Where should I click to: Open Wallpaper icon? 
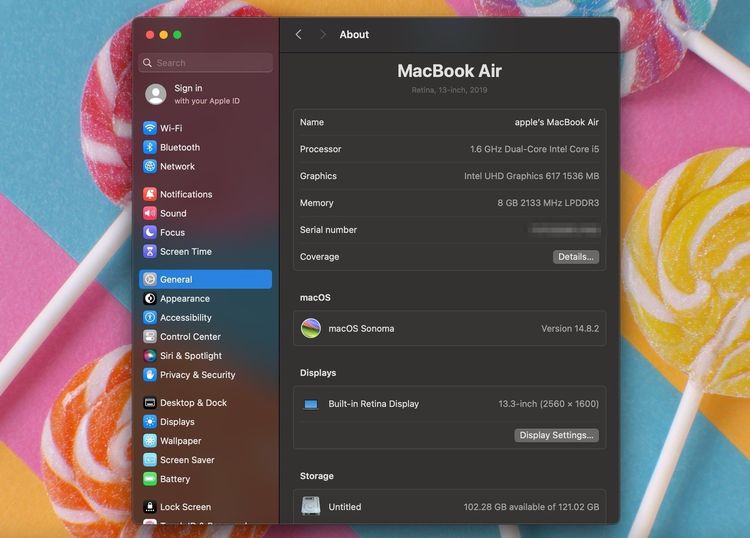click(150, 441)
